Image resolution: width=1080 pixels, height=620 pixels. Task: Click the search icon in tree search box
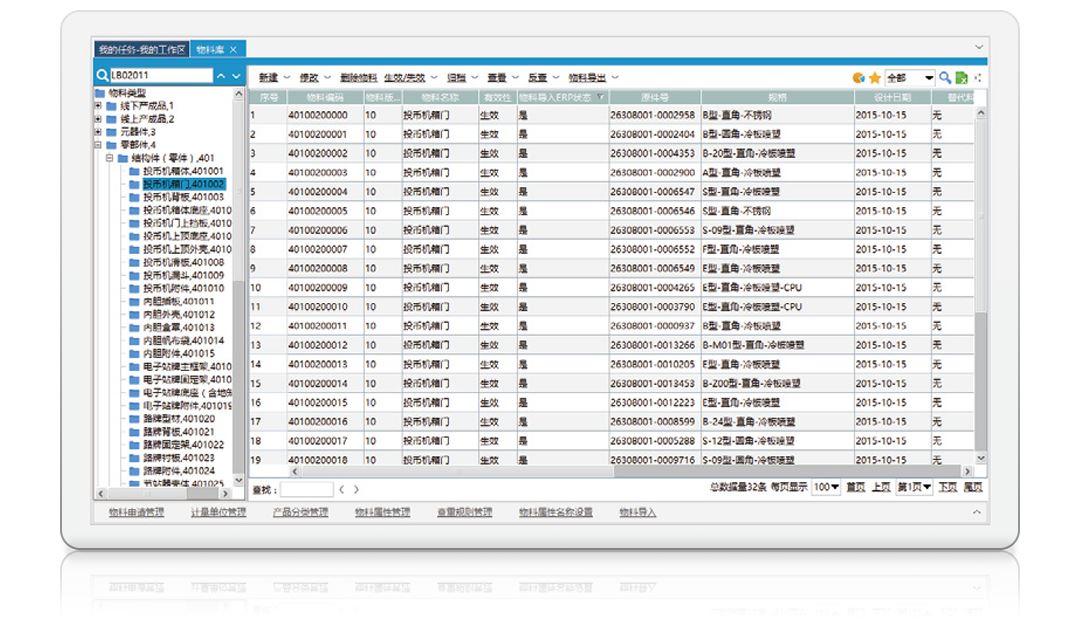102,76
